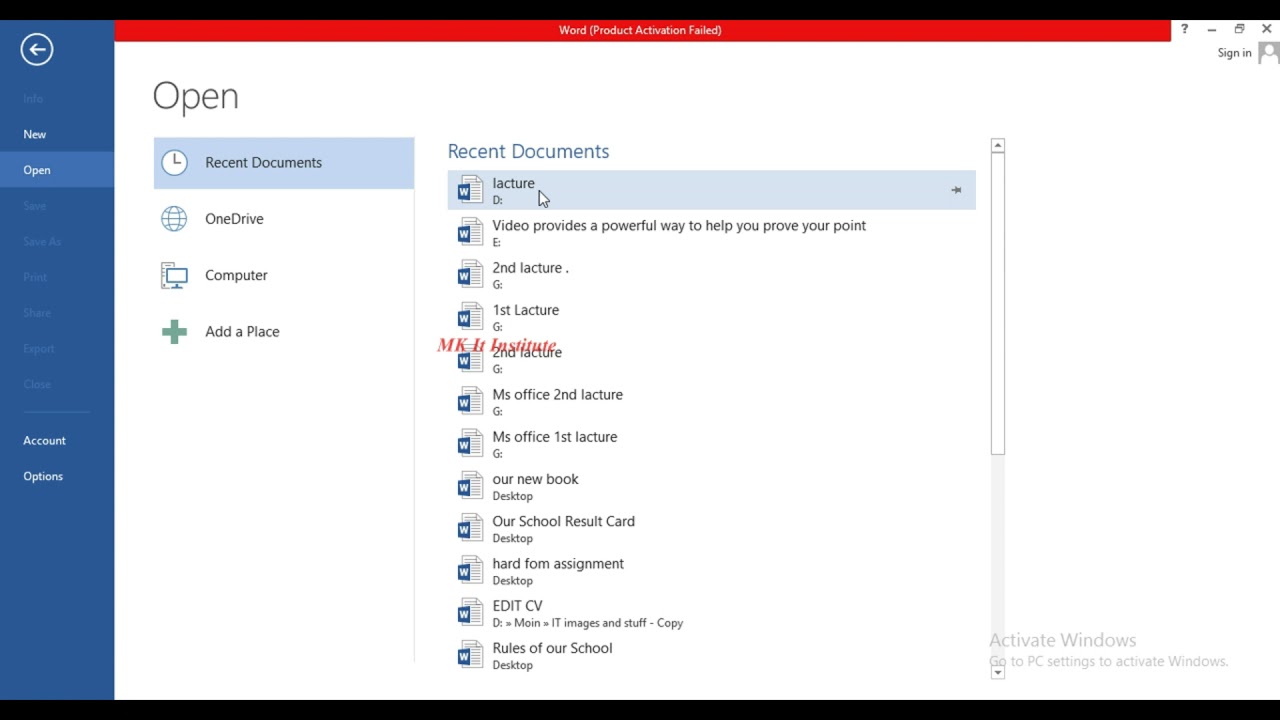Choose OneDrive as the open location
Image resolution: width=1280 pixels, height=720 pixels.
click(x=284, y=219)
